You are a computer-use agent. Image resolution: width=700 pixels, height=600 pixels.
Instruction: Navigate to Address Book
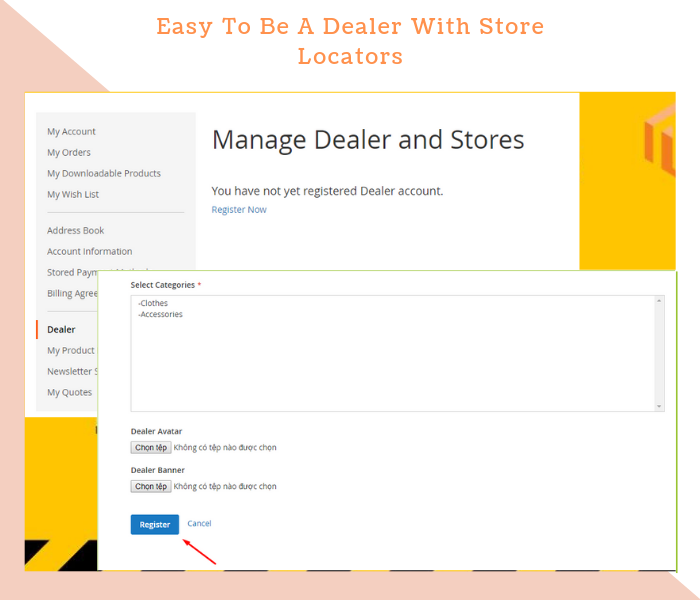pyautogui.click(x=76, y=231)
